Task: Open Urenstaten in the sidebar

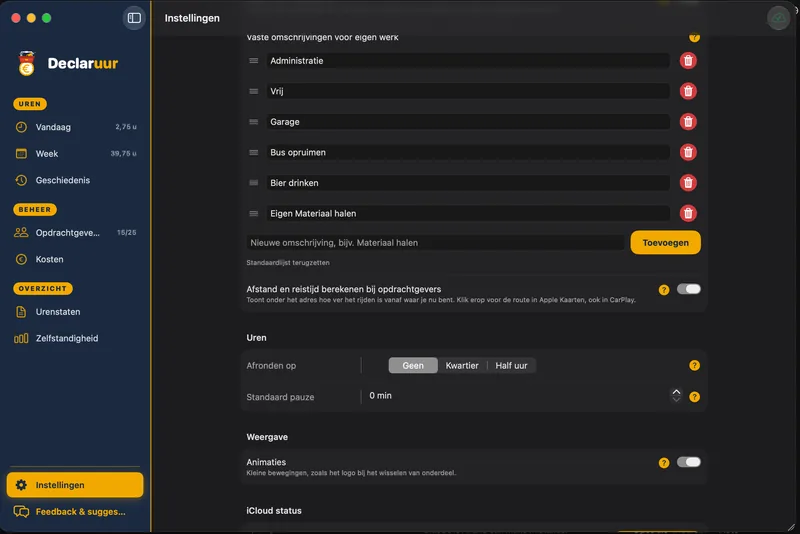Action: tap(75, 312)
